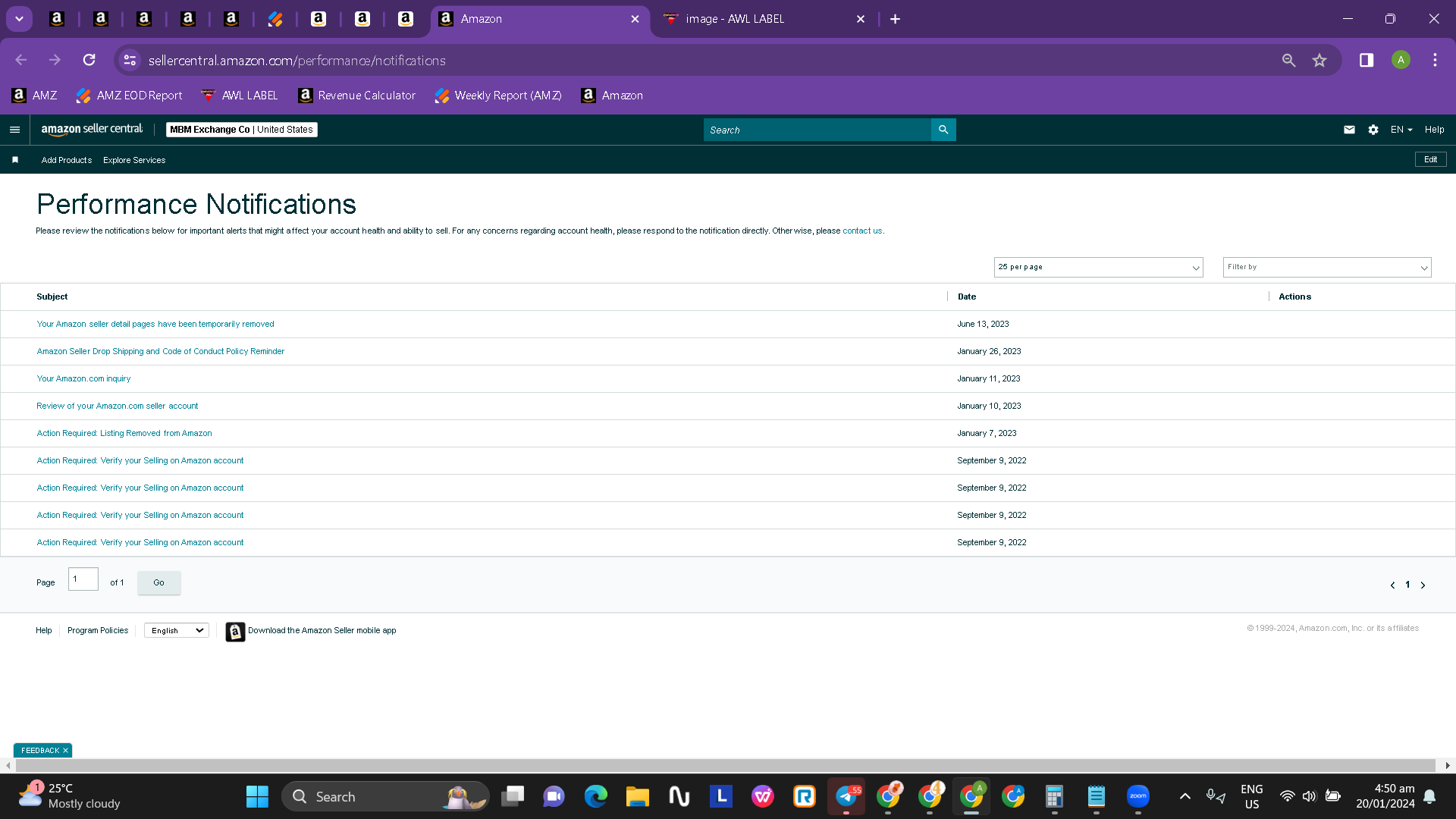Click the Date column header
This screenshot has width=1456, height=819.
967,297
